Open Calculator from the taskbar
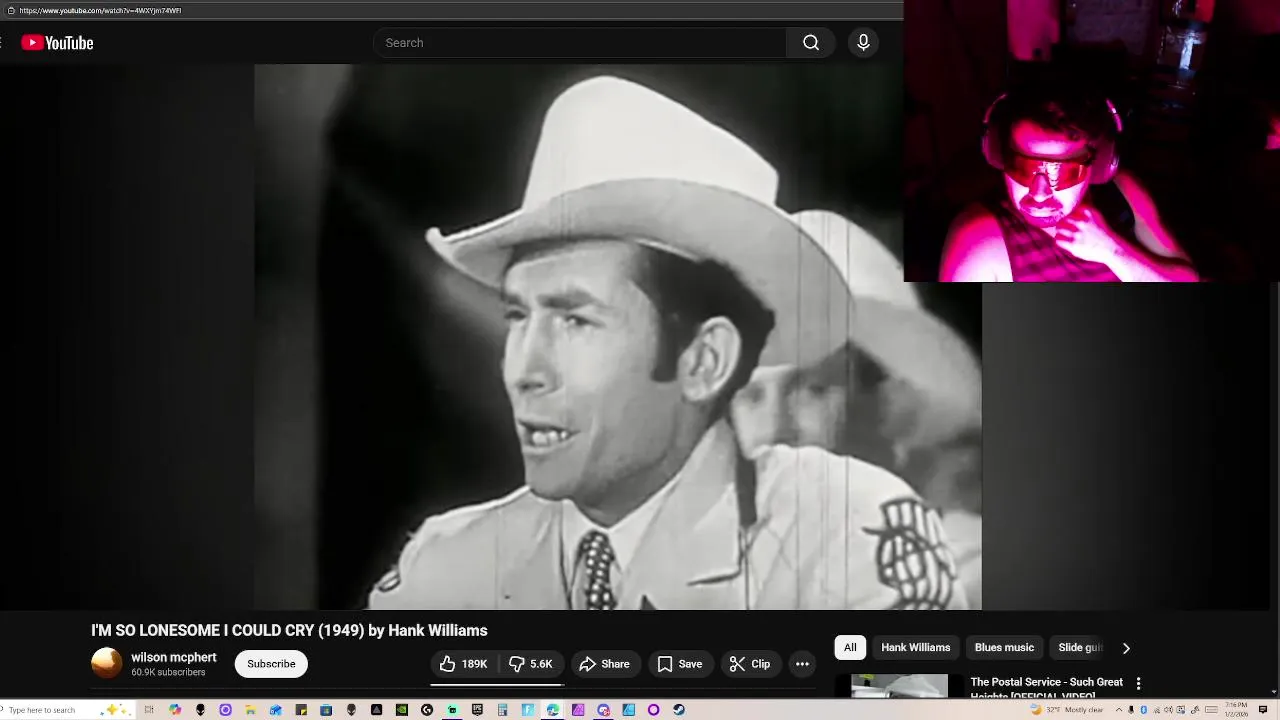The width and height of the screenshot is (1280, 720). pos(502,710)
